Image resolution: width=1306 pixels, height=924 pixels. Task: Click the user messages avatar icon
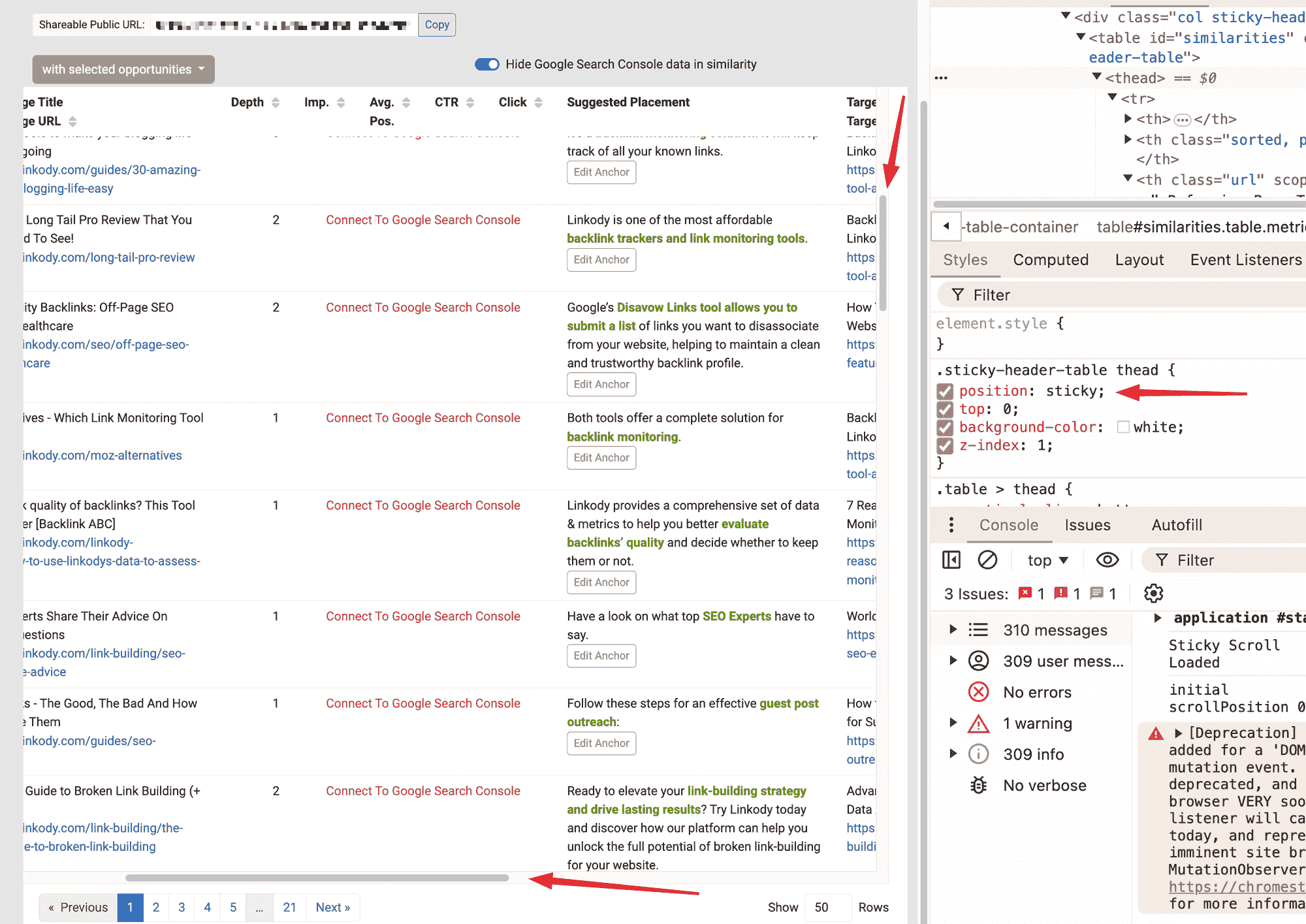click(x=978, y=661)
